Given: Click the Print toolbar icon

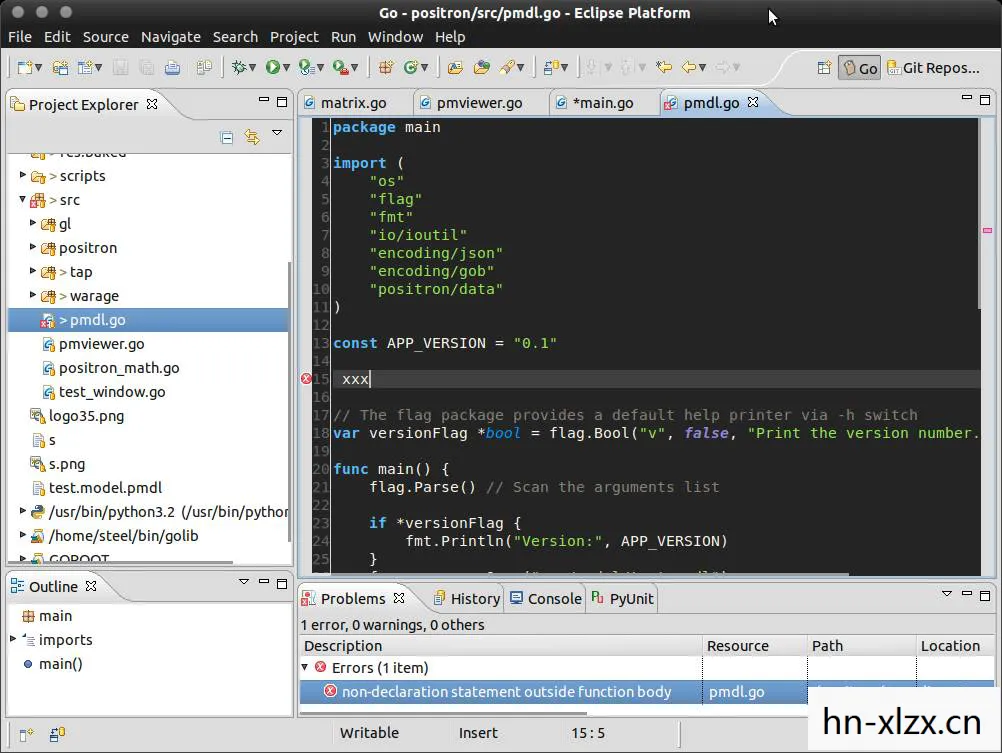Looking at the screenshot, I should click(x=172, y=67).
